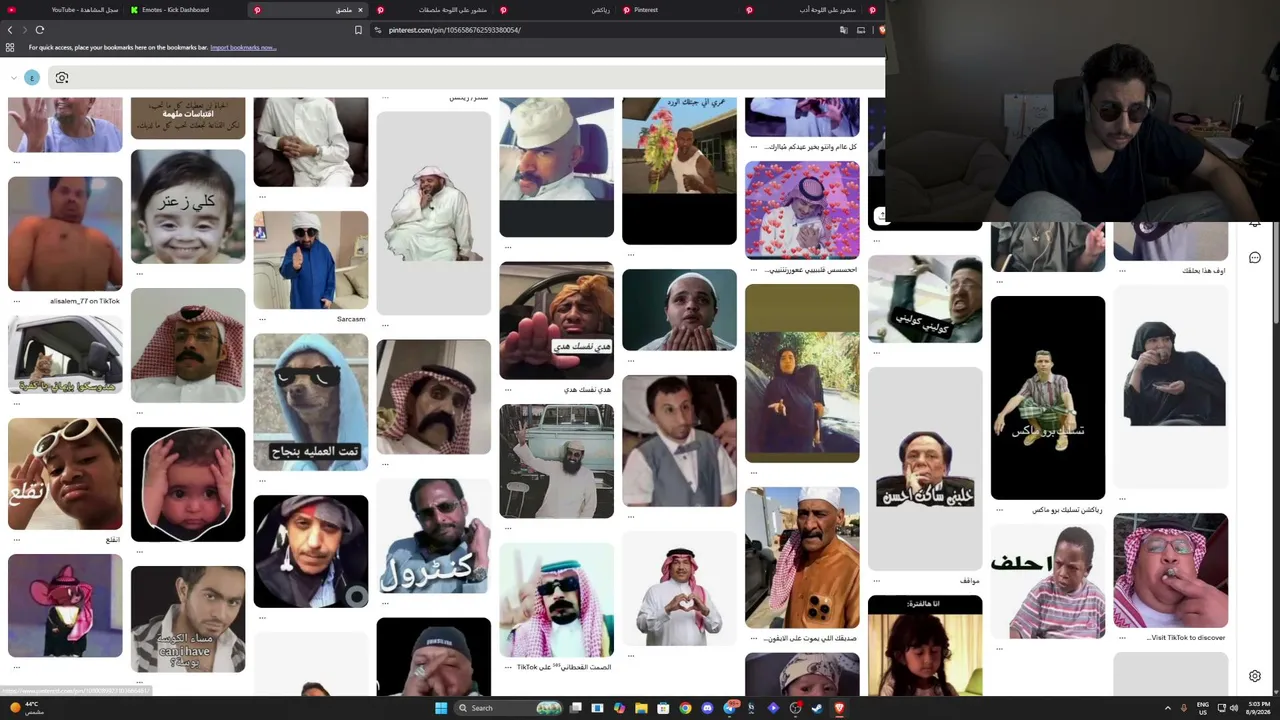Show hidden system tray icons
The height and width of the screenshot is (720, 1280).
tap(1167, 708)
